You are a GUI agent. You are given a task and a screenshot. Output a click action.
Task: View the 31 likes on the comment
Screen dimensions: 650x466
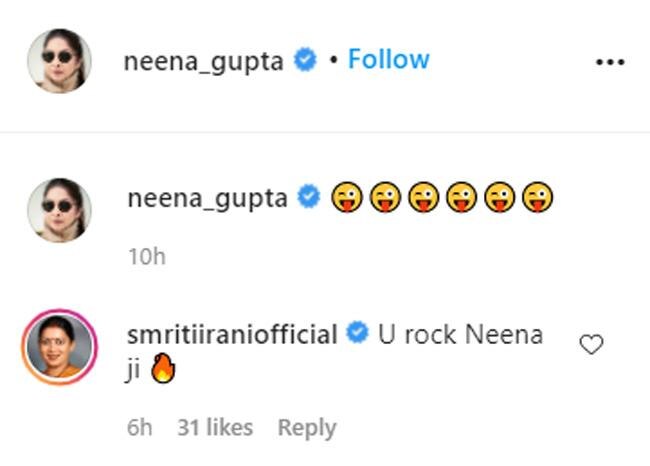pyautogui.click(x=215, y=428)
